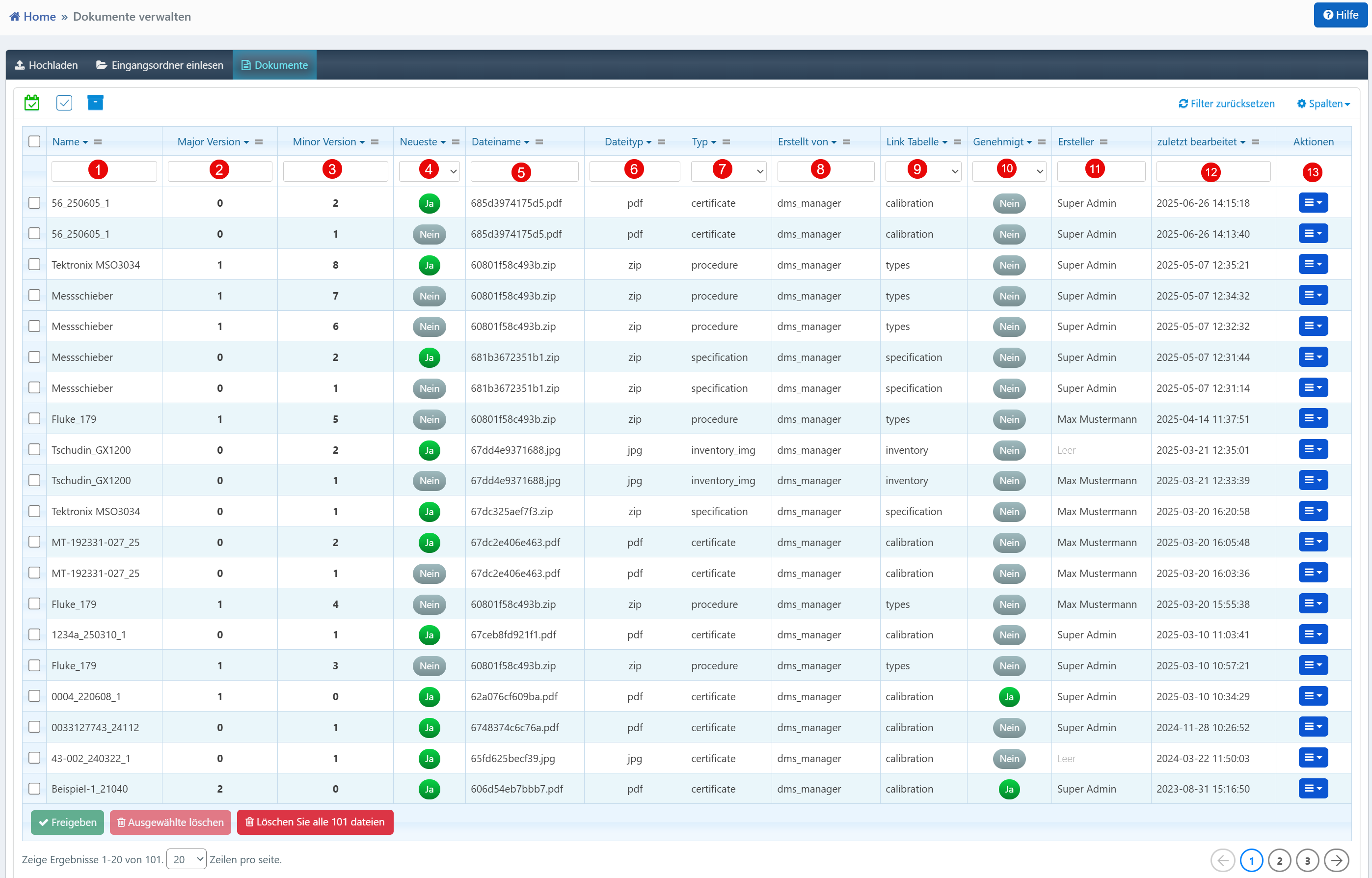
Task: Open actions menu for Beispiel-1_21040 row
Action: tap(1313, 789)
